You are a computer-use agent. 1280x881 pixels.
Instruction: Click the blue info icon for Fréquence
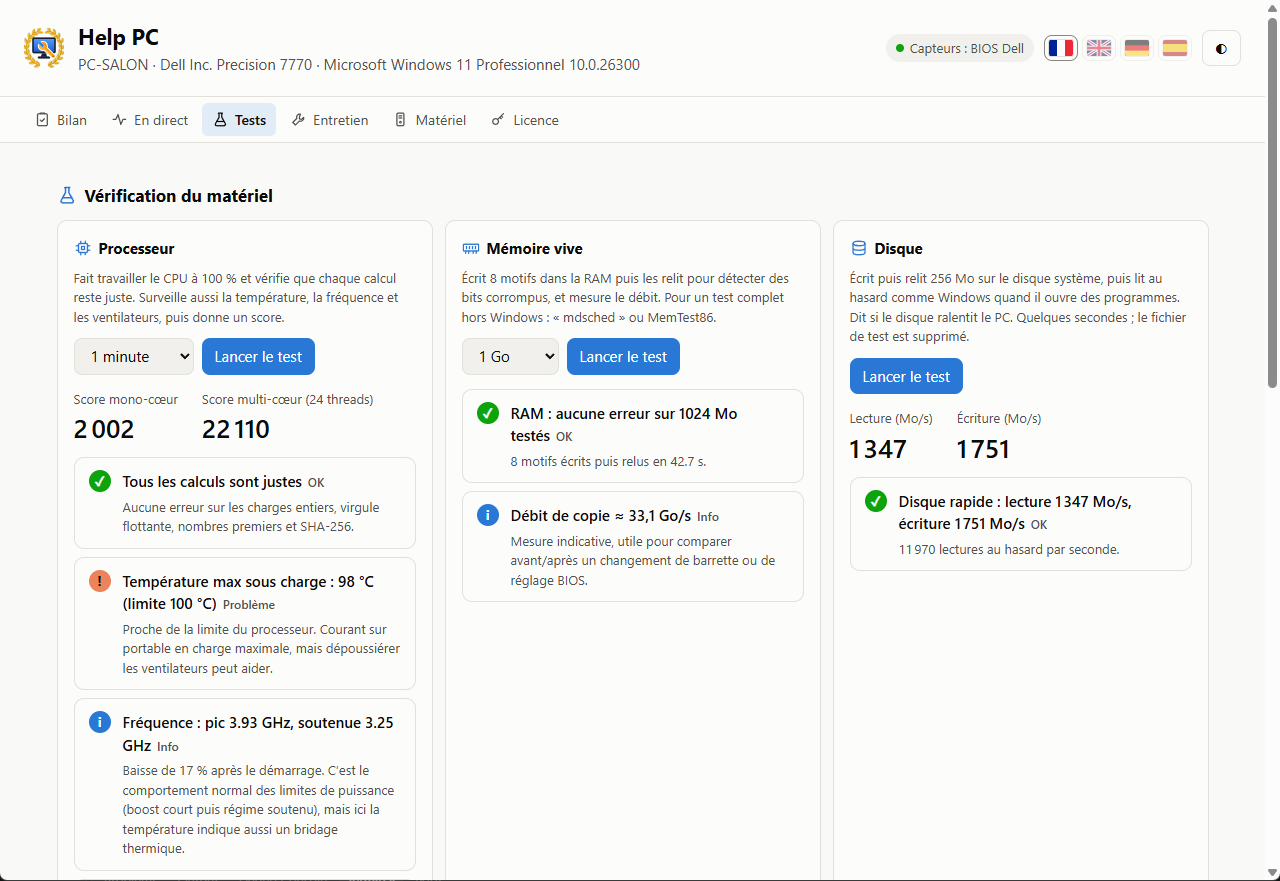[100, 722]
